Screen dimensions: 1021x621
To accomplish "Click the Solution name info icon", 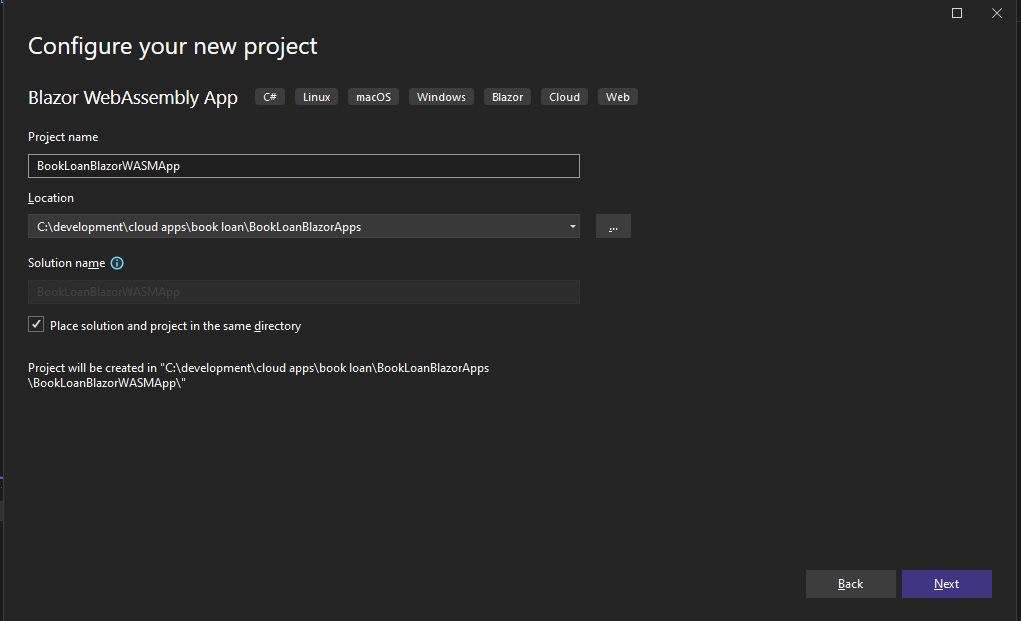I will pos(117,263).
